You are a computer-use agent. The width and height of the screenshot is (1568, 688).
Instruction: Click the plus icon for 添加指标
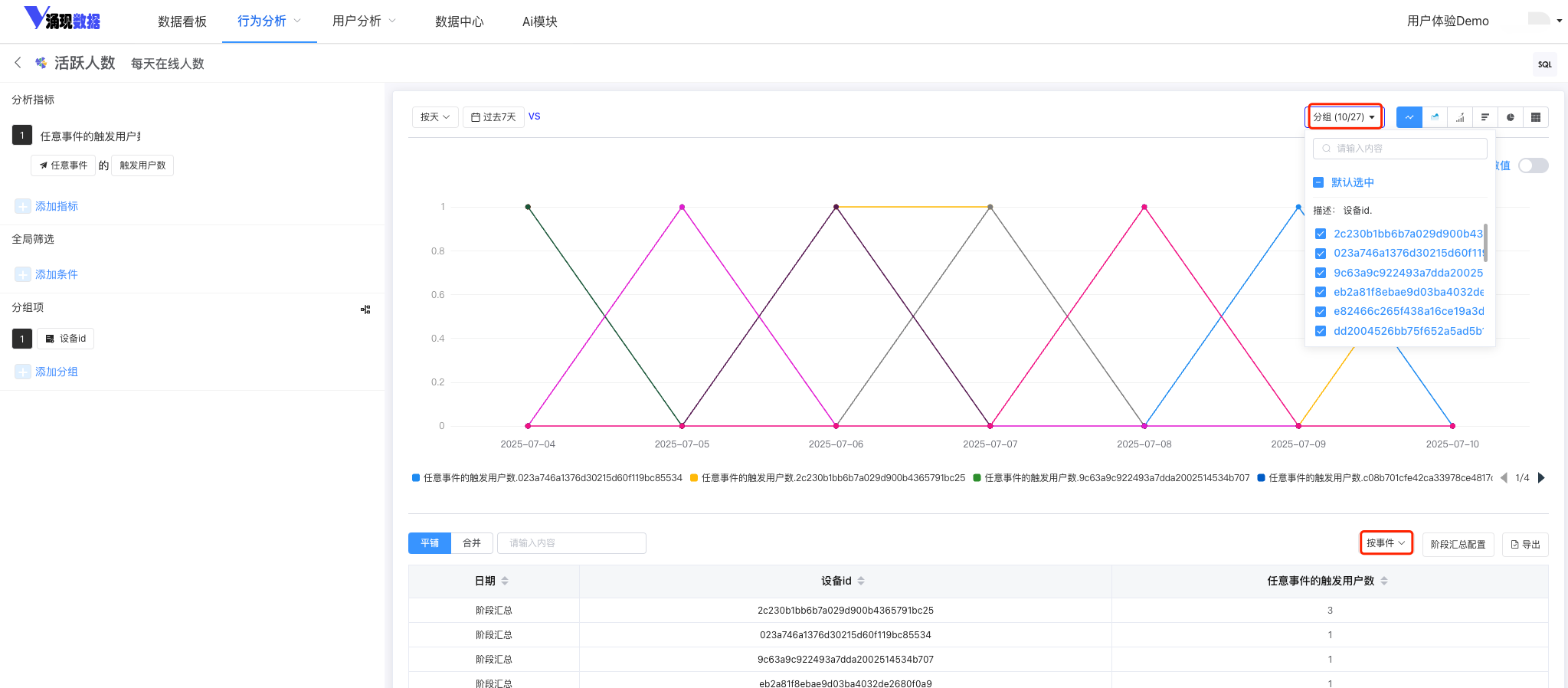(23, 206)
